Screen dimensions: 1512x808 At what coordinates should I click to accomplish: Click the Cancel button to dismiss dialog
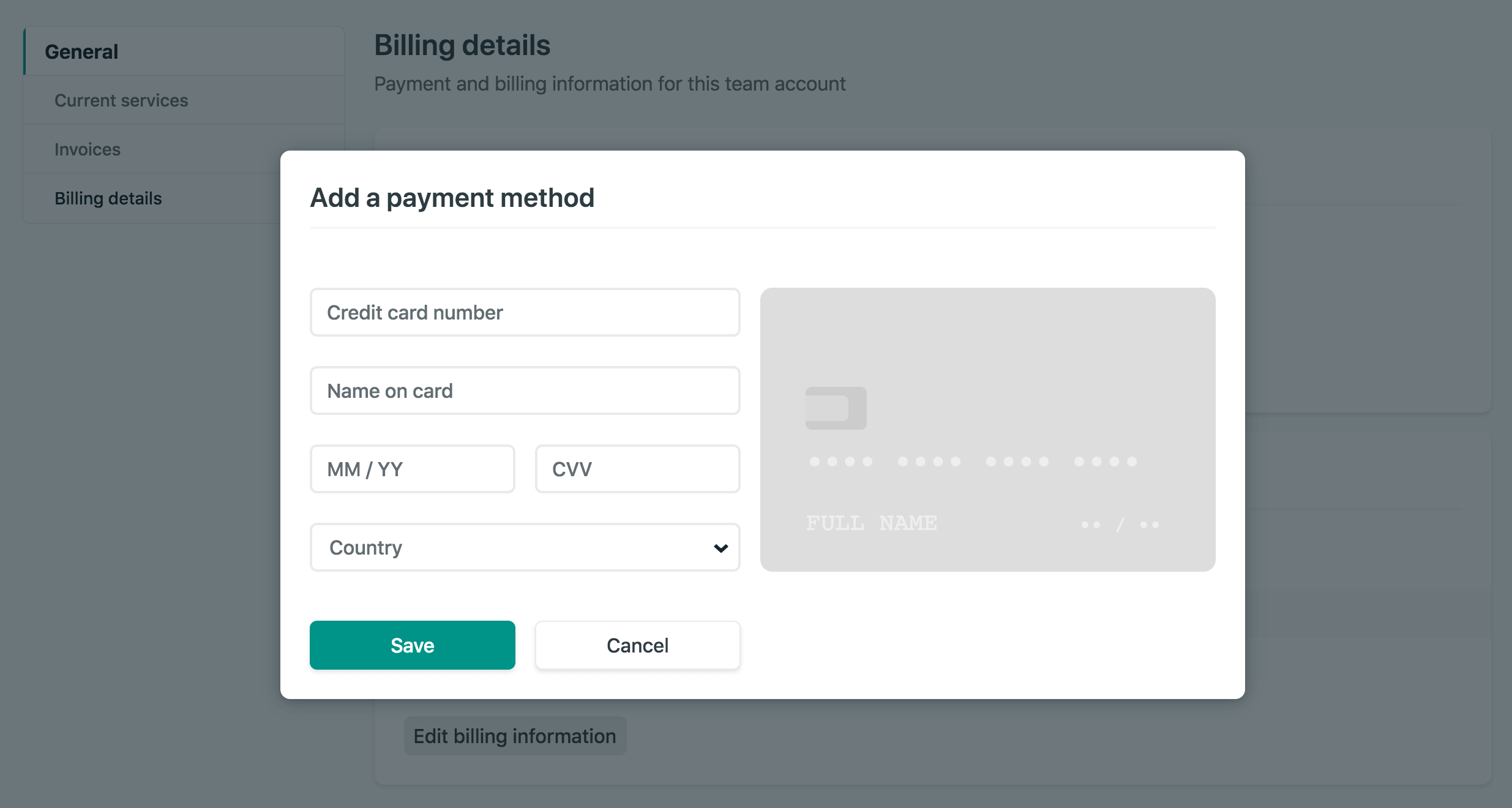[637, 644]
